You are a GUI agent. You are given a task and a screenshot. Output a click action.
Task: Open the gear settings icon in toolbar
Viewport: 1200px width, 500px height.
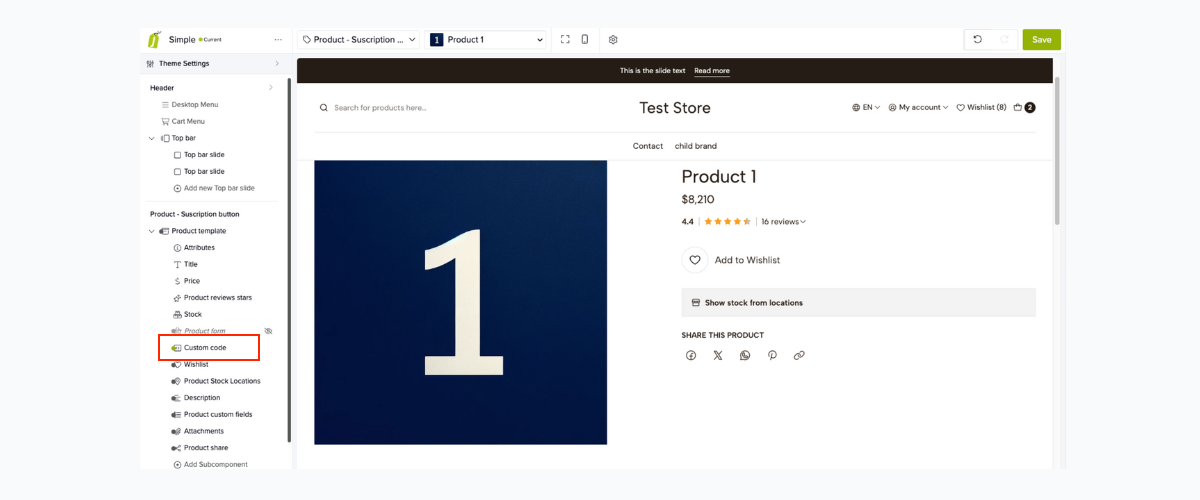pyautogui.click(x=613, y=40)
